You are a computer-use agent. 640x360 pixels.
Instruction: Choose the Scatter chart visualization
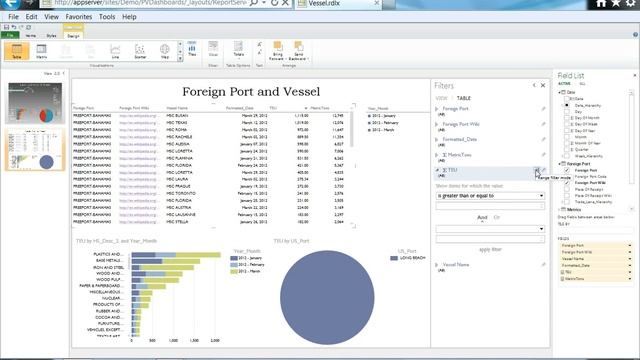coord(140,51)
